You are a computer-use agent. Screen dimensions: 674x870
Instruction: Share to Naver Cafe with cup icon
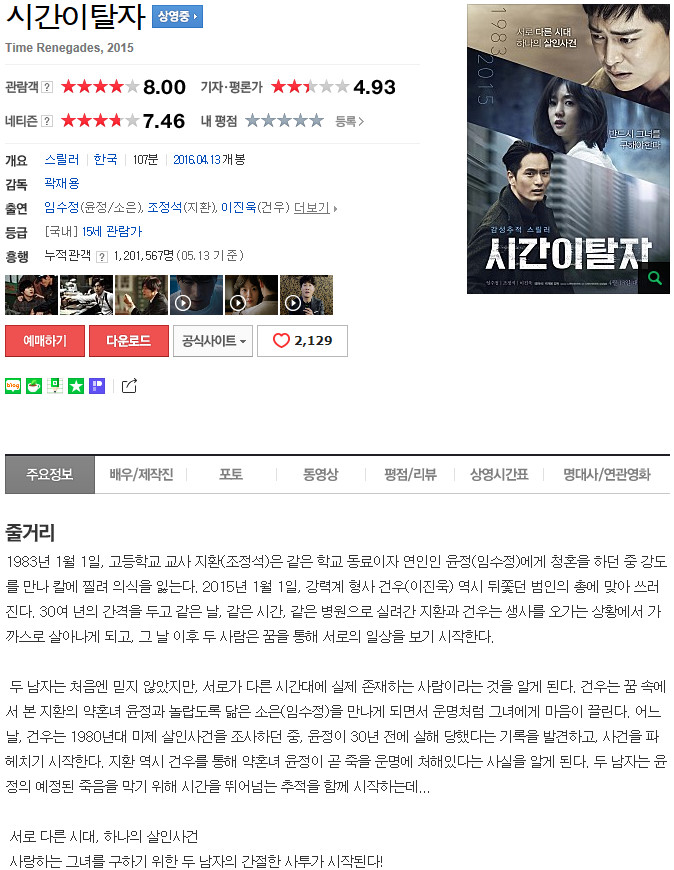click(34, 386)
